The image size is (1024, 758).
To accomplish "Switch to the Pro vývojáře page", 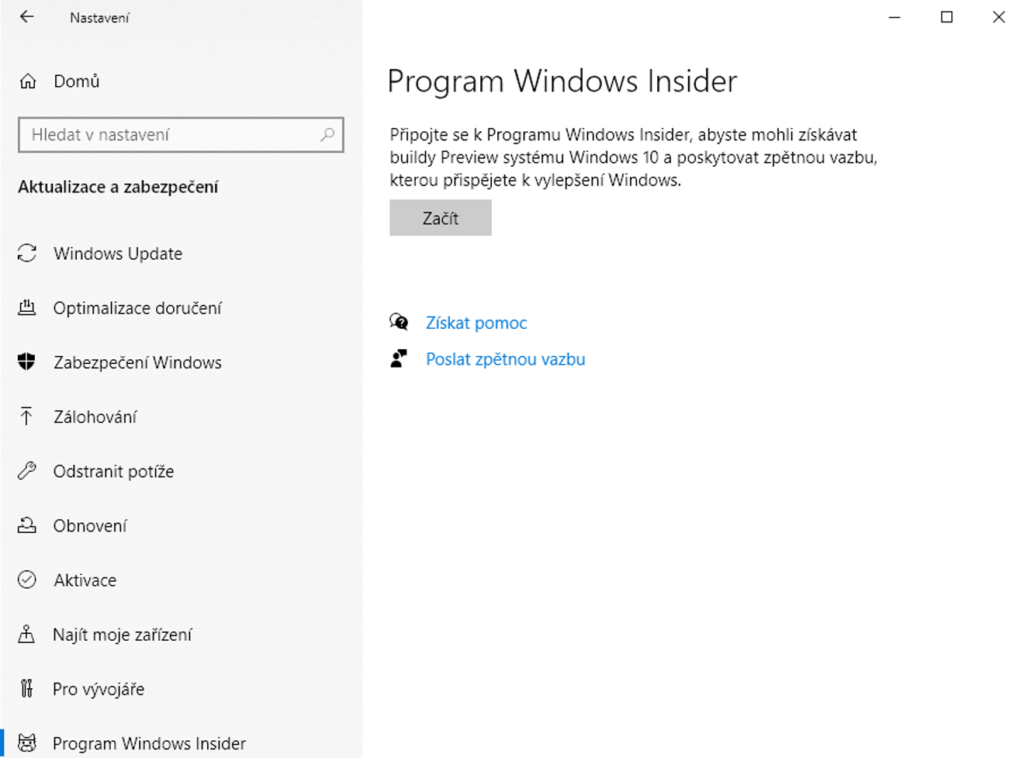I will 98,689.
